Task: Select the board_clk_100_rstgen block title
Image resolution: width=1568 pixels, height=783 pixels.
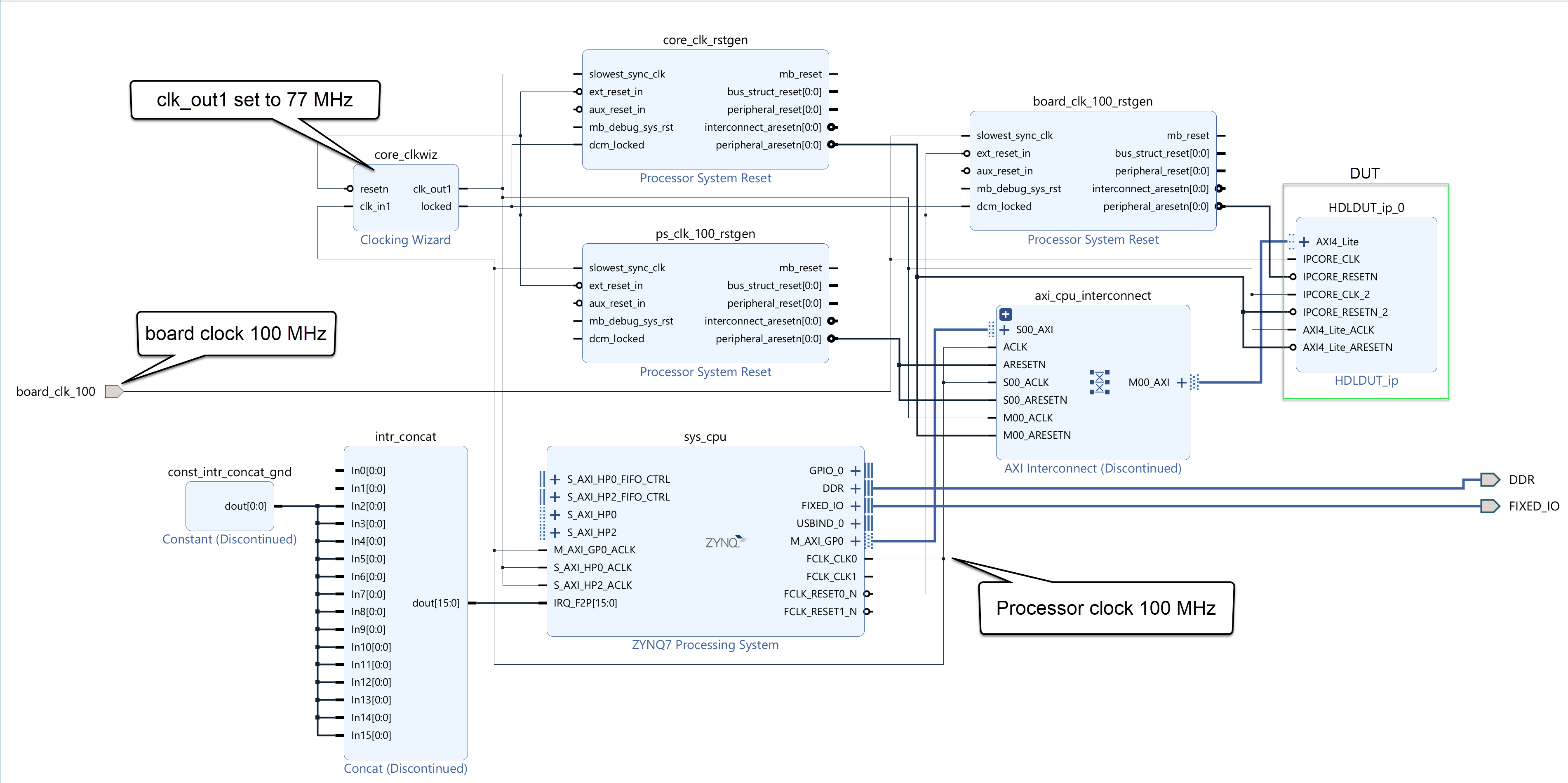Action: point(1093,102)
